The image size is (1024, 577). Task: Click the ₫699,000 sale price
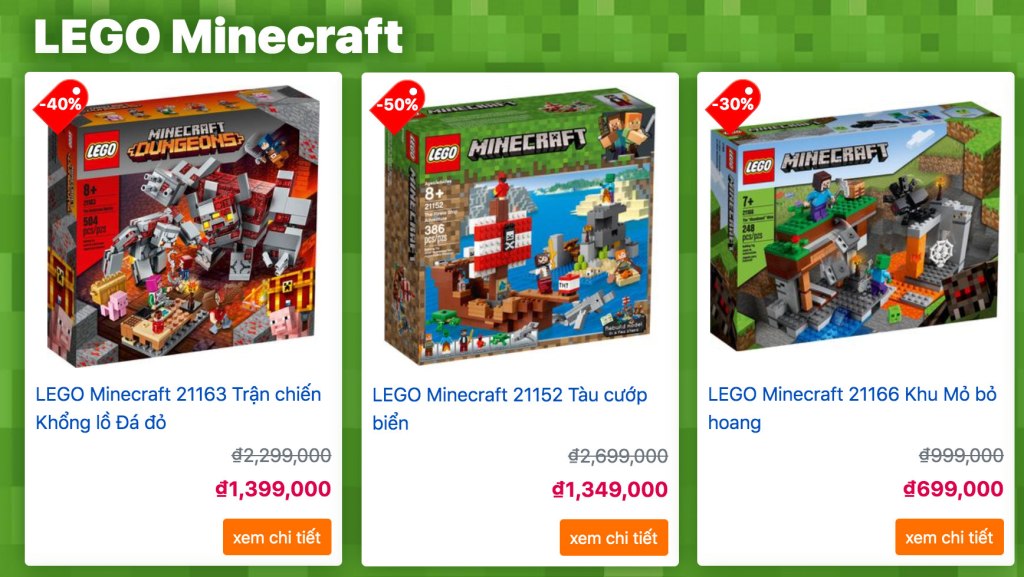(953, 489)
